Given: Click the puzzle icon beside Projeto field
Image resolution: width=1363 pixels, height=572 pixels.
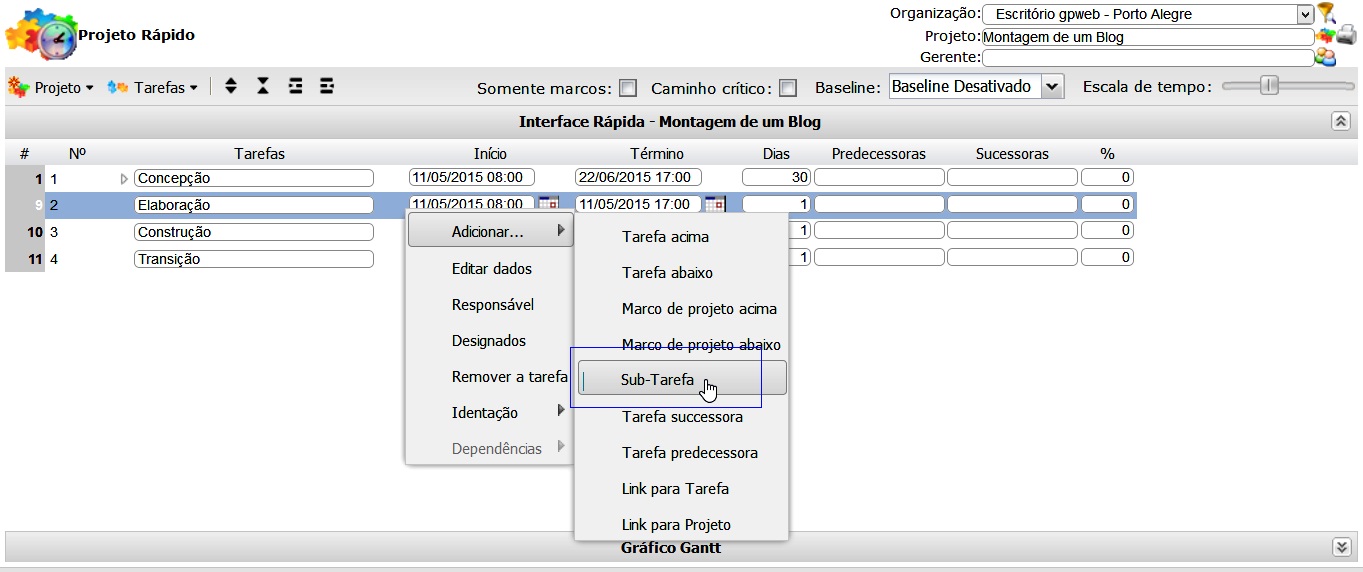Looking at the screenshot, I should pyautogui.click(x=1325, y=36).
